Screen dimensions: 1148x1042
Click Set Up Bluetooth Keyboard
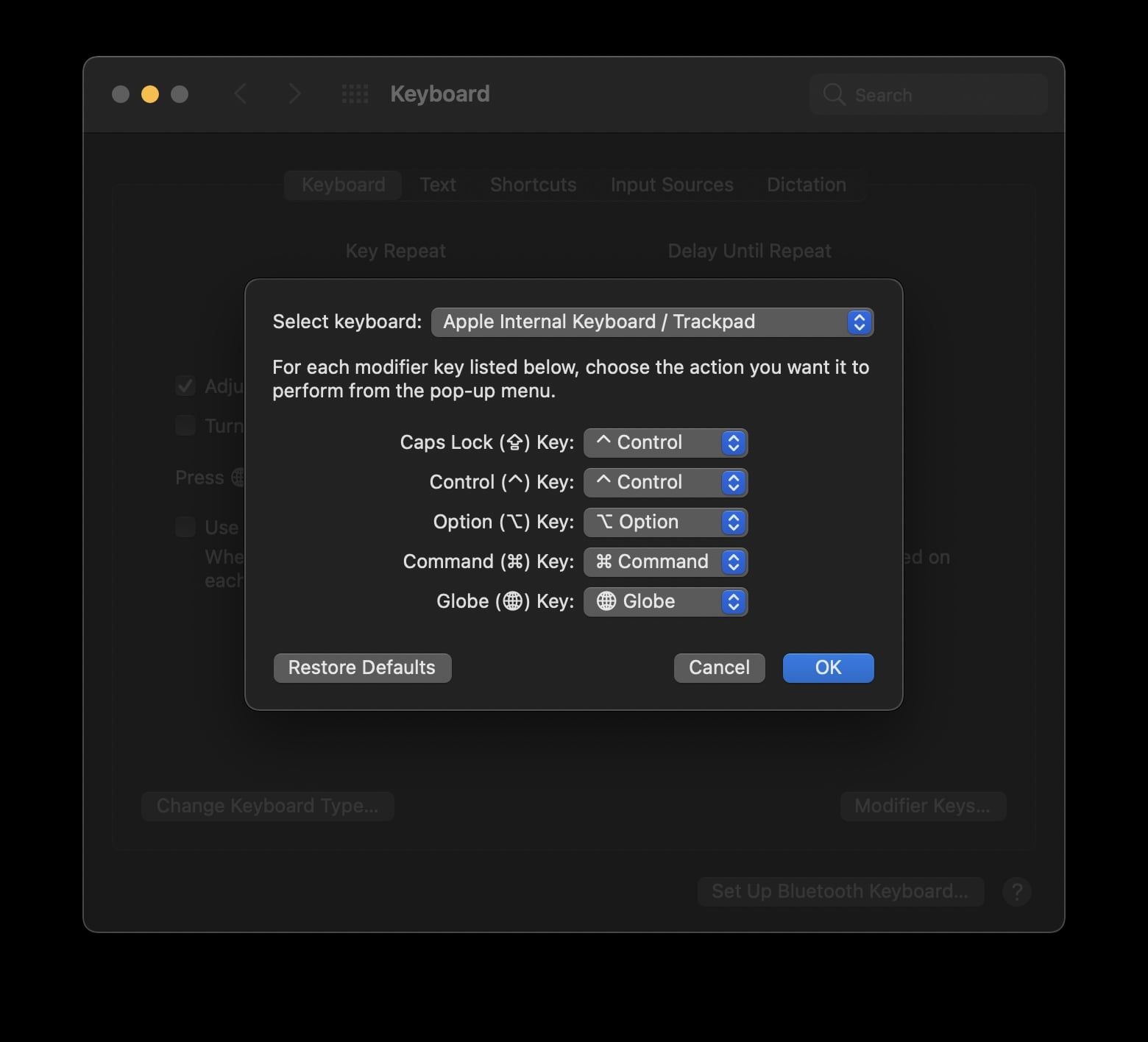[840, 891]
